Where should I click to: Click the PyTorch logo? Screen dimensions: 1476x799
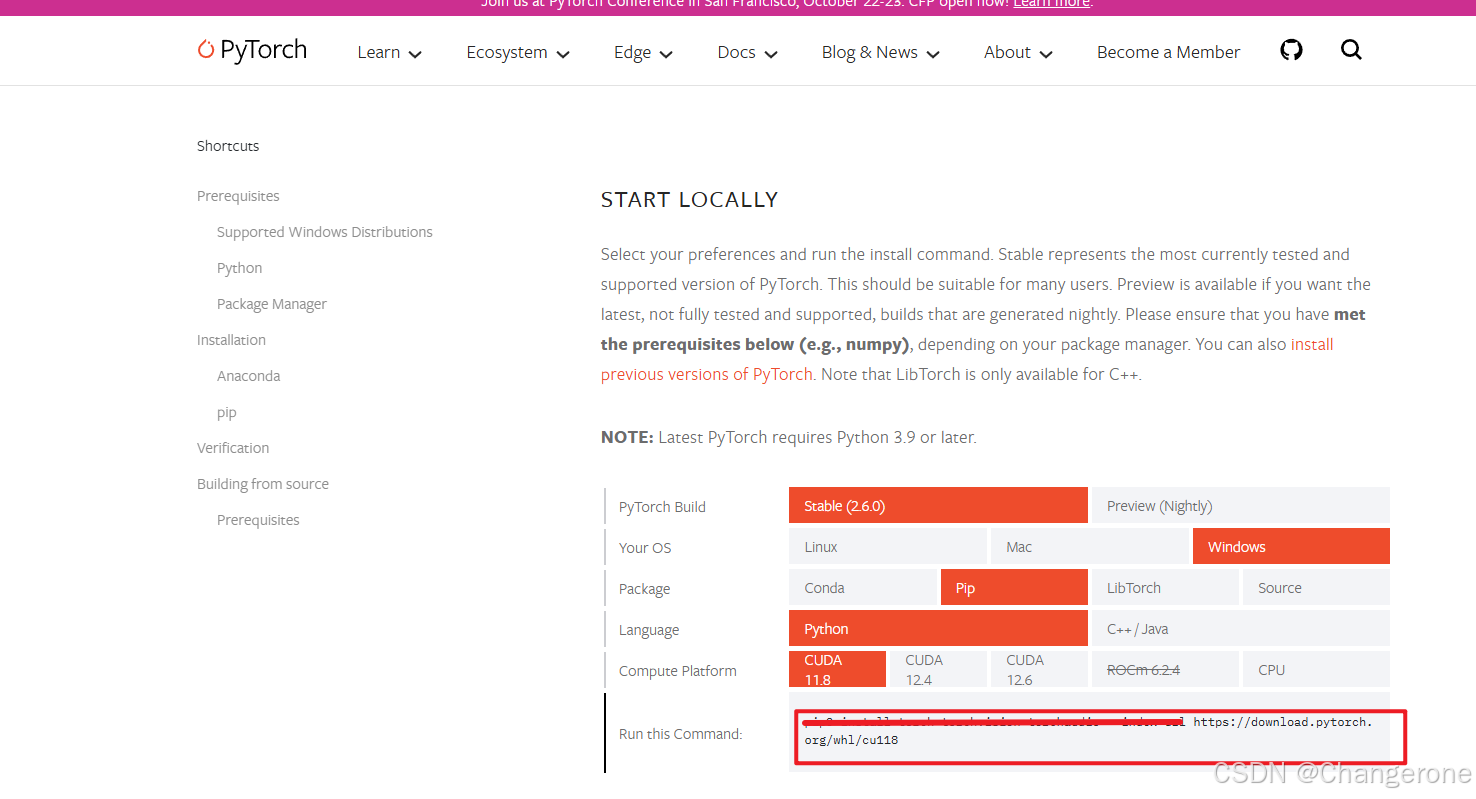coord(252,50)
